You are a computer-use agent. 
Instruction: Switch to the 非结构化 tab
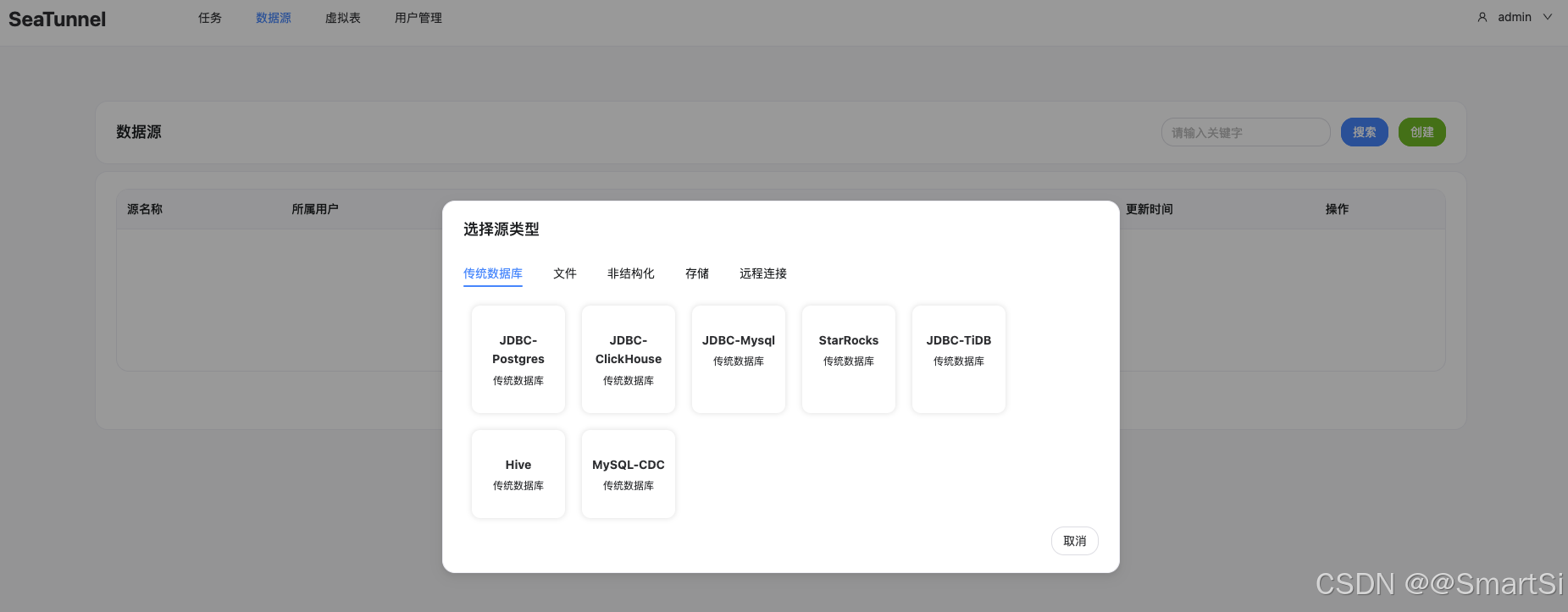631,273
